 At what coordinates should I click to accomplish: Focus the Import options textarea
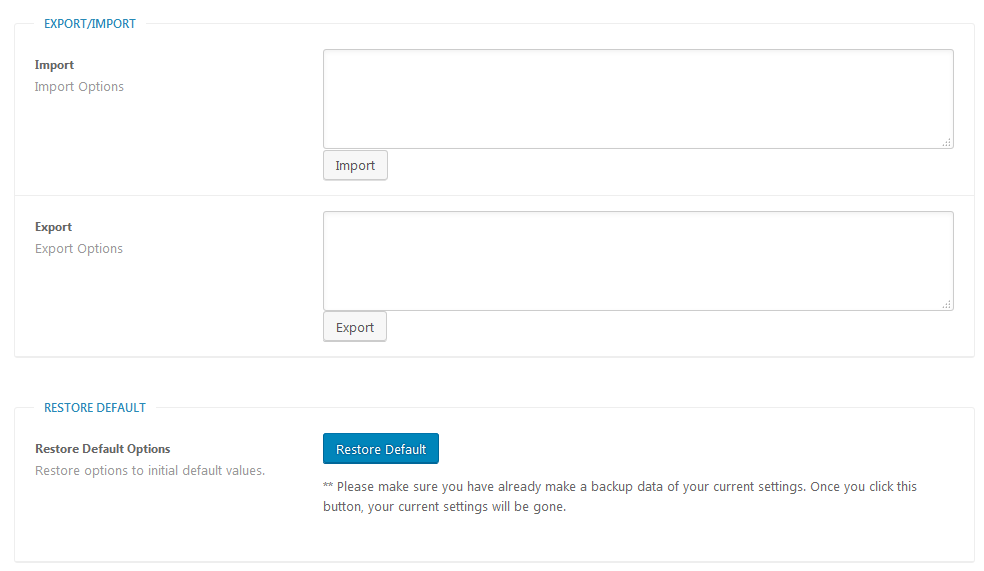coord(638,99)
